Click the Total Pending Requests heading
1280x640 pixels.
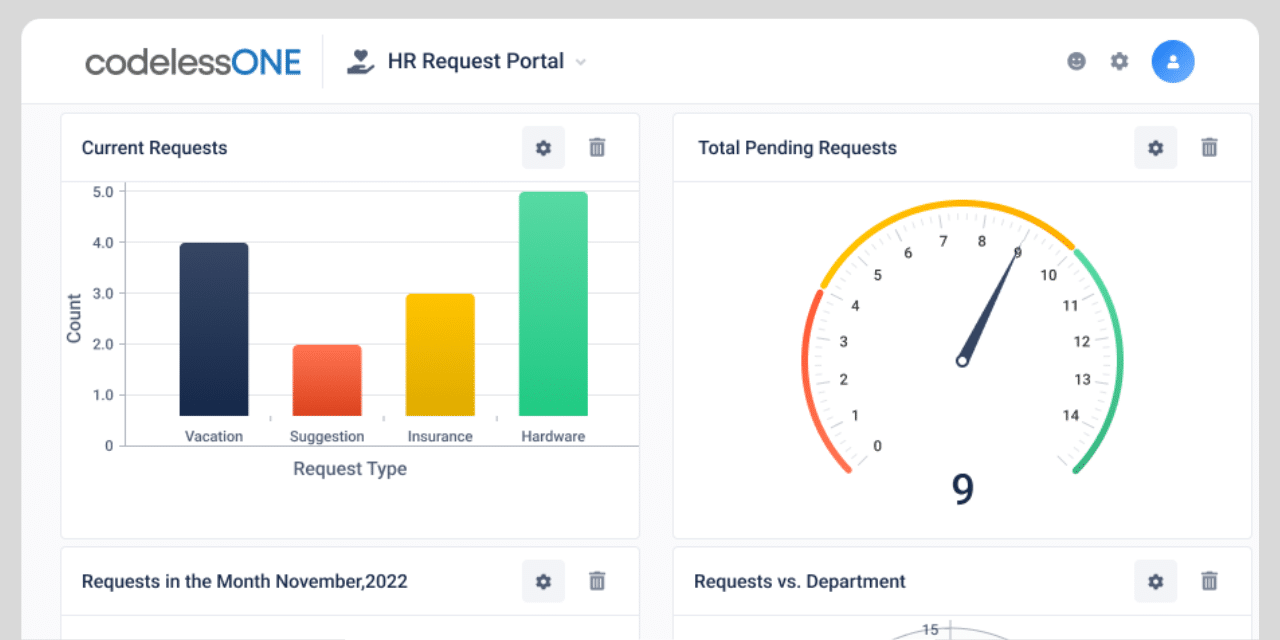coord(797,148)
